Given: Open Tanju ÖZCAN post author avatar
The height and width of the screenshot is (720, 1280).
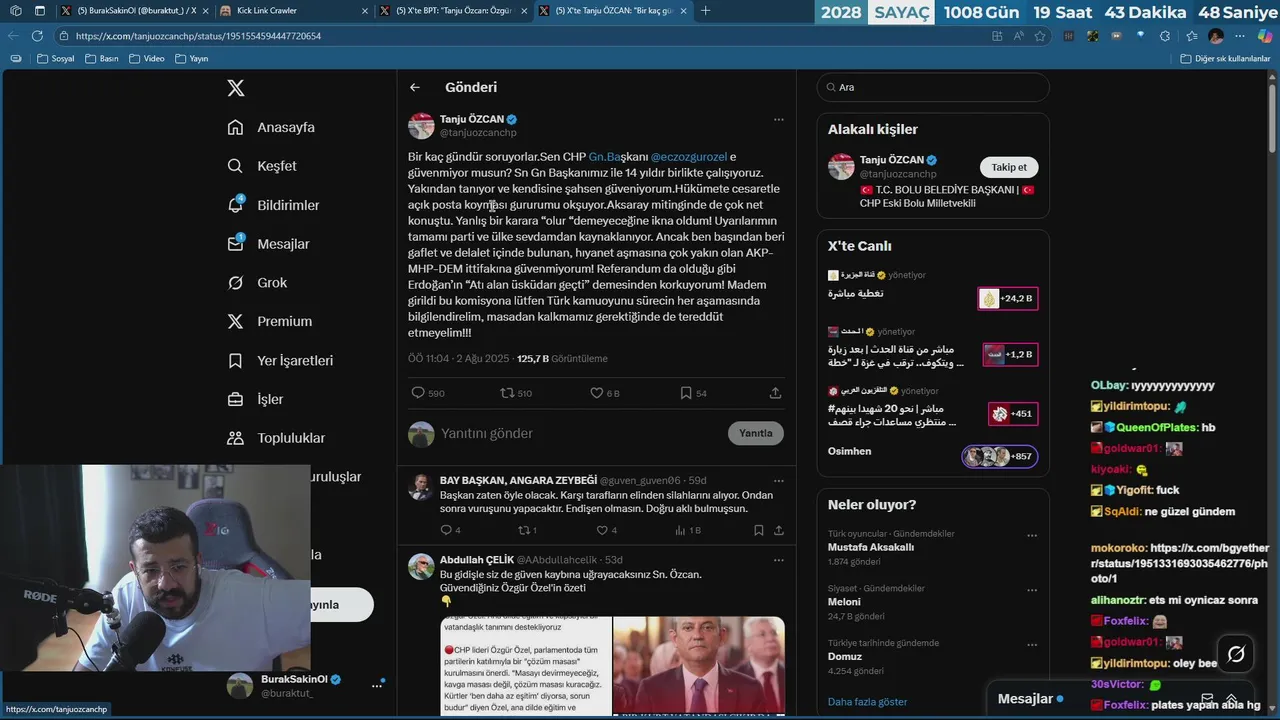Looking at the screenshot, I should tap(421, 125).
